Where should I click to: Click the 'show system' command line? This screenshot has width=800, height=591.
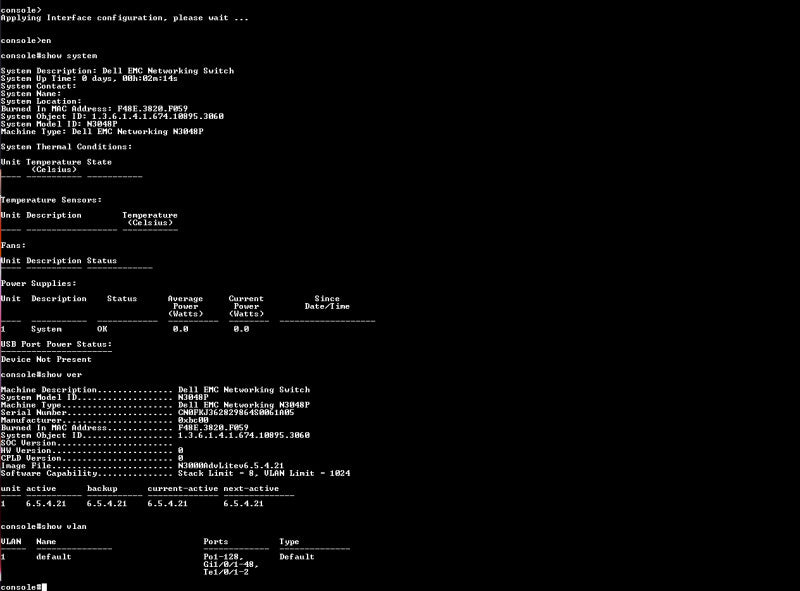[49, 56]
